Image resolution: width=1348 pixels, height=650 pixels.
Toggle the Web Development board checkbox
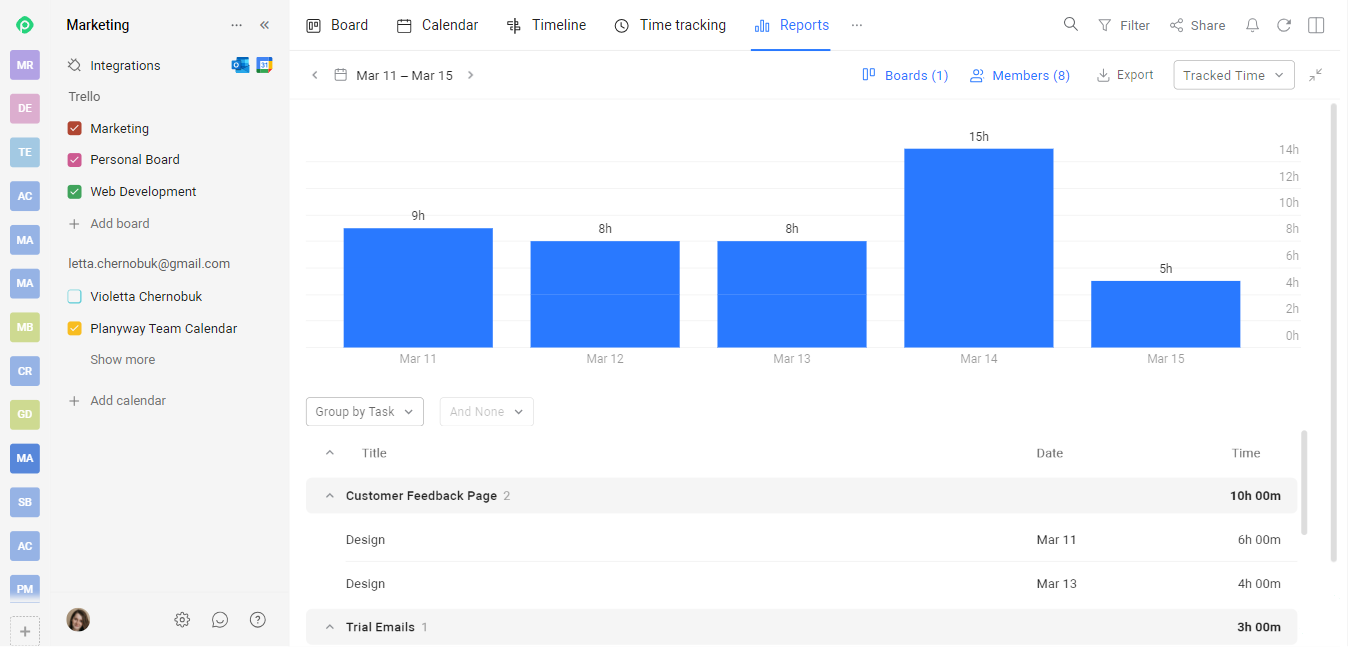coord(74,191)
